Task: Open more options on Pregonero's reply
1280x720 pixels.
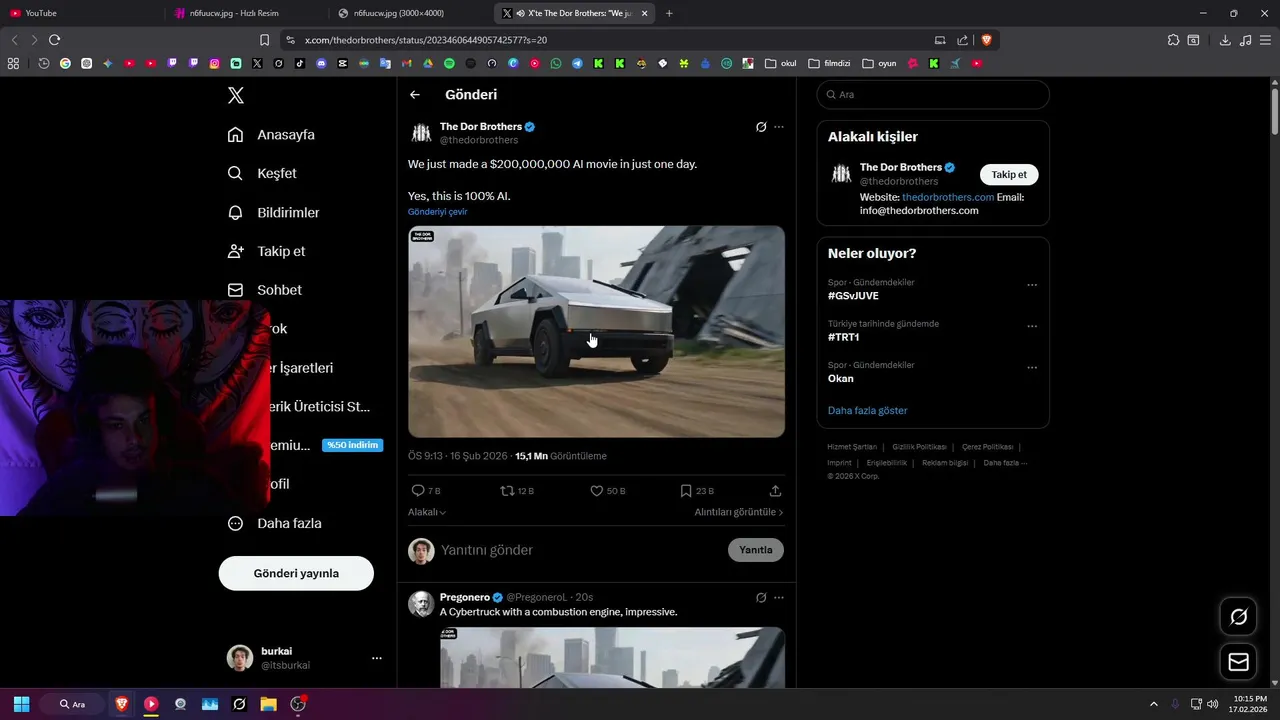Action: click(x=779, y=597)
